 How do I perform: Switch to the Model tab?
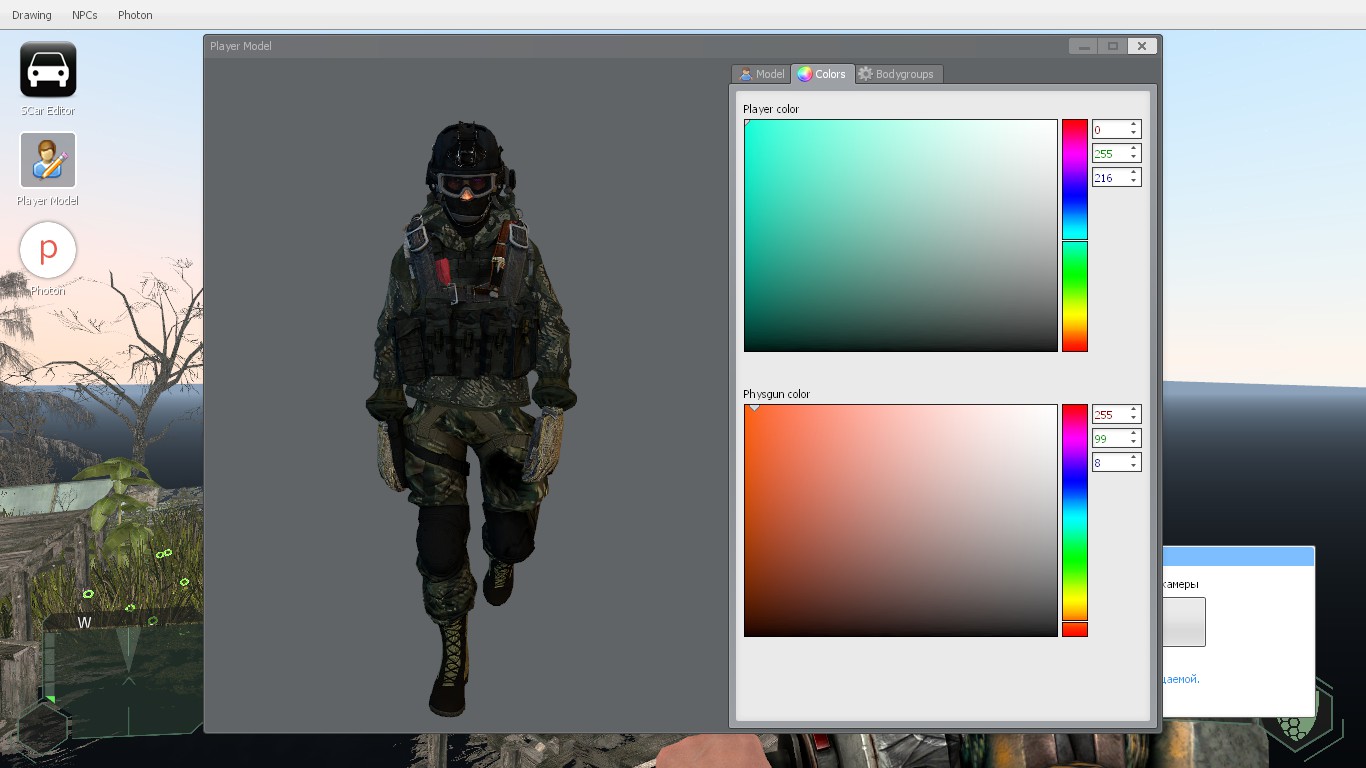pos(761,74)
